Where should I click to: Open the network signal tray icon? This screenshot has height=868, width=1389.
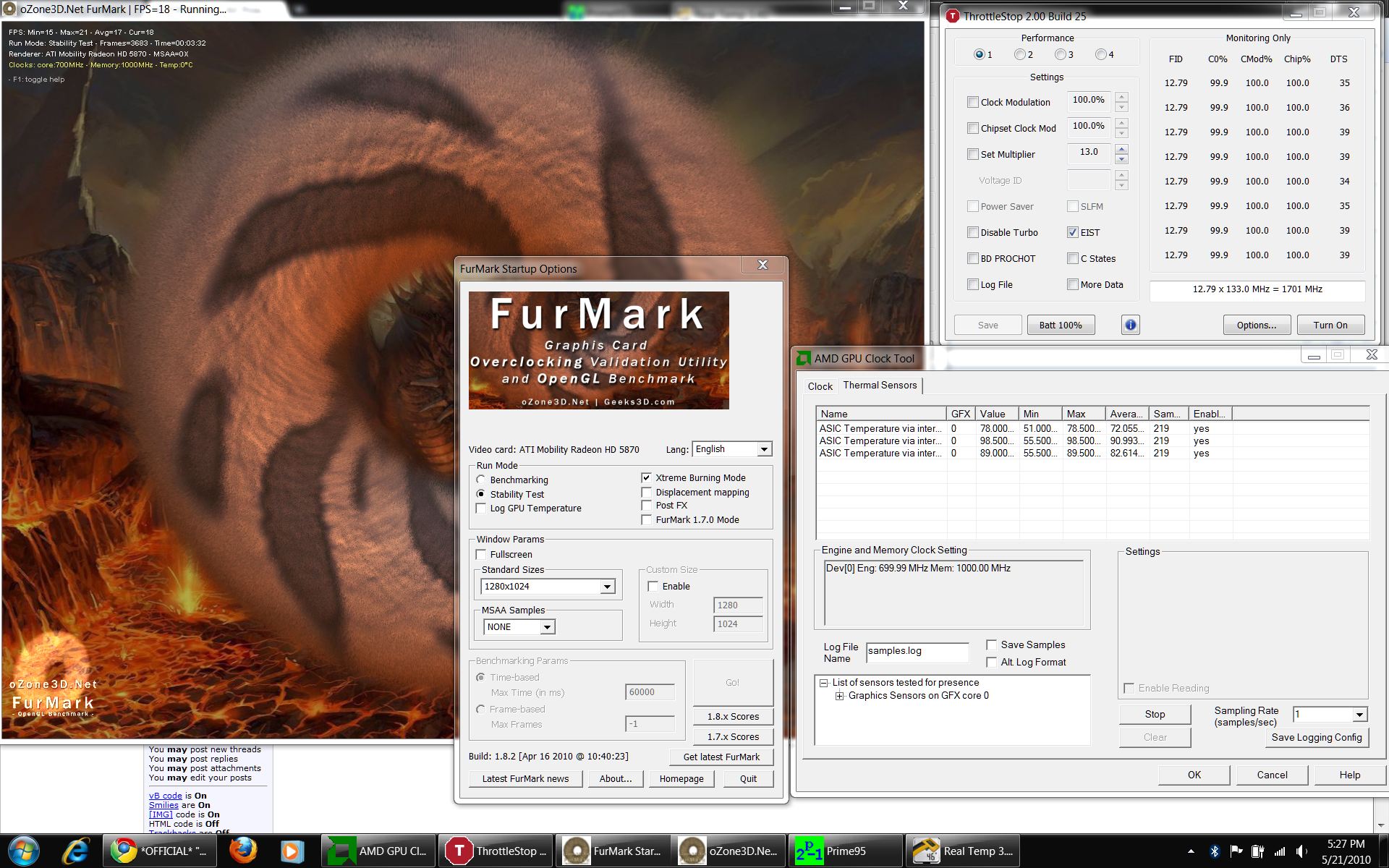tap(1280, 851)
